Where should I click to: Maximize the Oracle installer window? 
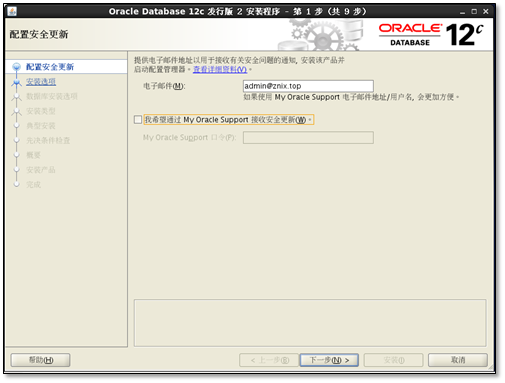[474, 12]
